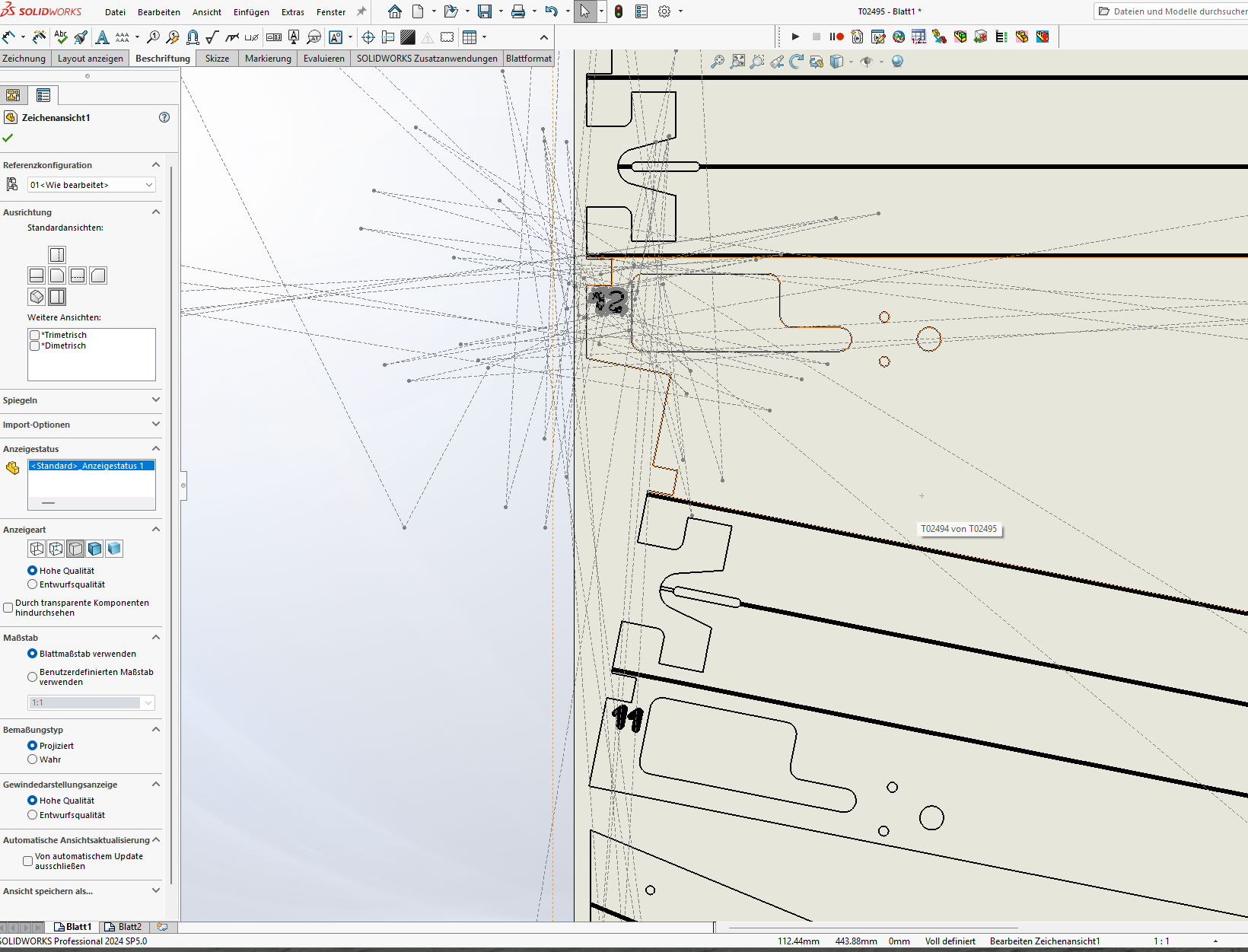
Task: Click the Print icon
Action: click(518, 11)
